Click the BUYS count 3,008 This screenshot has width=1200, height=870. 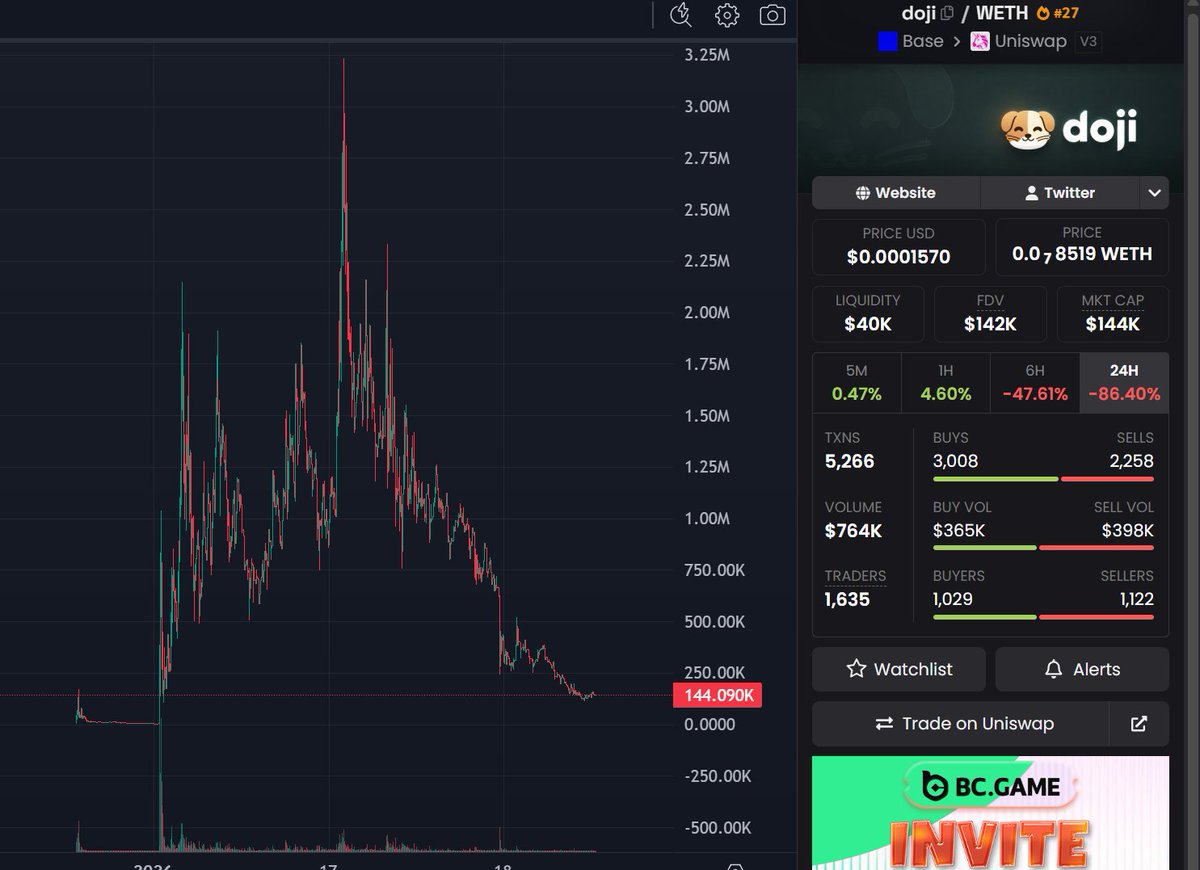coord(955,461)
